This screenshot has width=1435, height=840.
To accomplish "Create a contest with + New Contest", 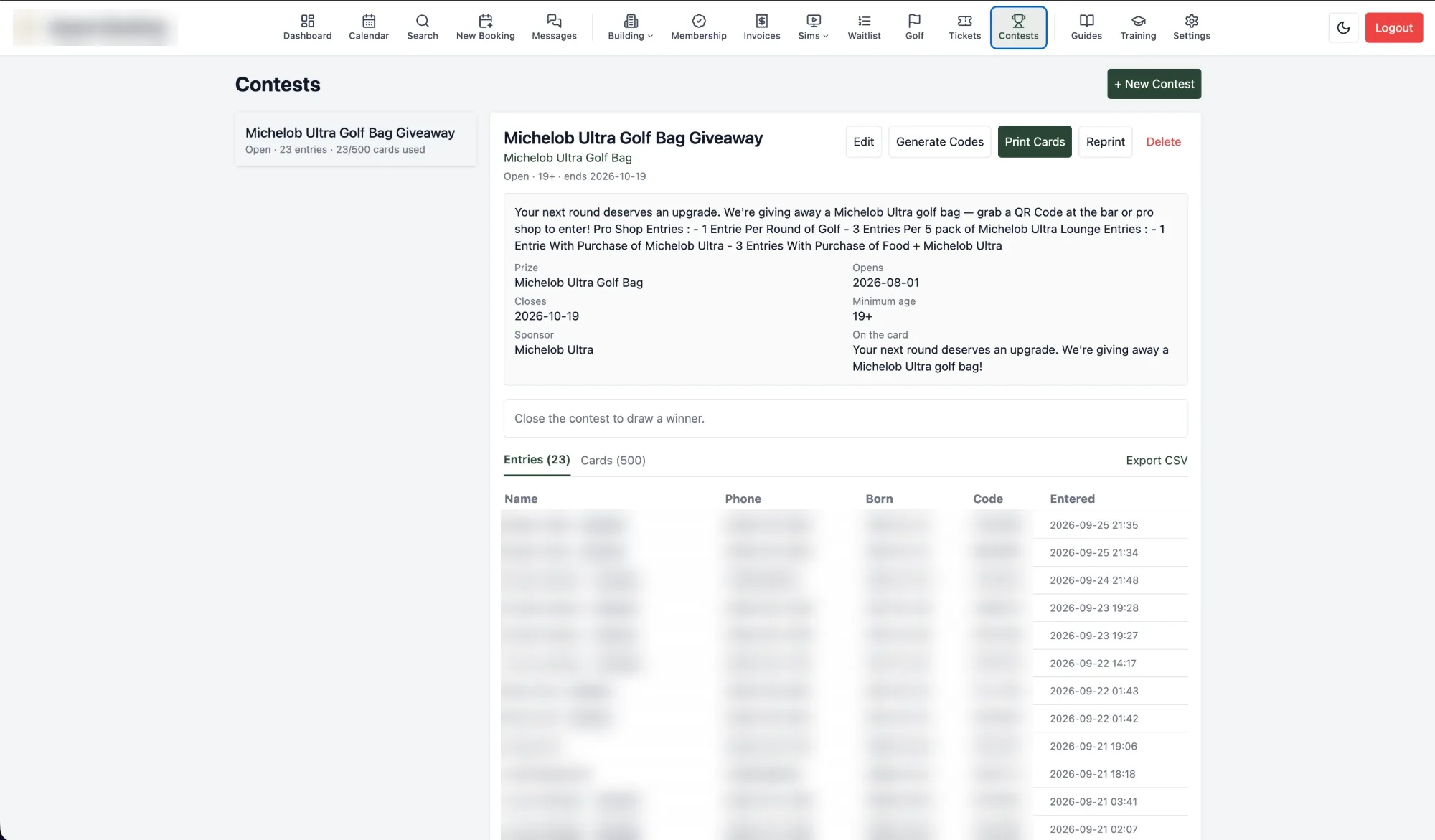I will click(x=1154, y=84).
